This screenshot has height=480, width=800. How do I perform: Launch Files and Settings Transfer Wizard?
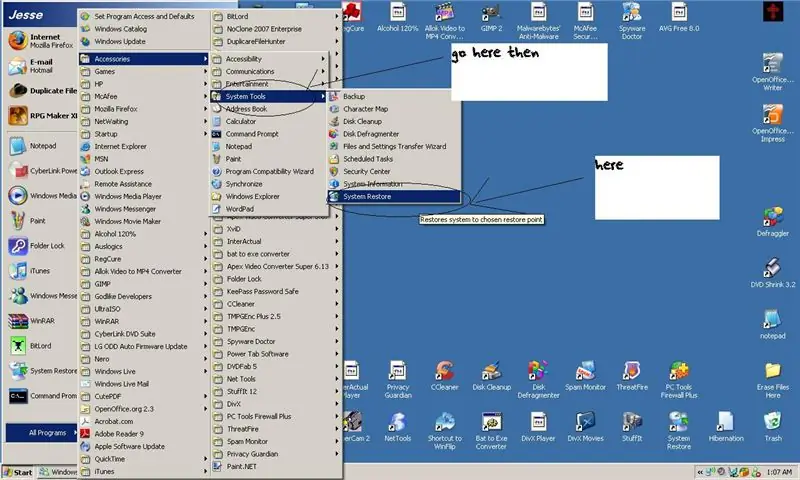pos(393,146)
